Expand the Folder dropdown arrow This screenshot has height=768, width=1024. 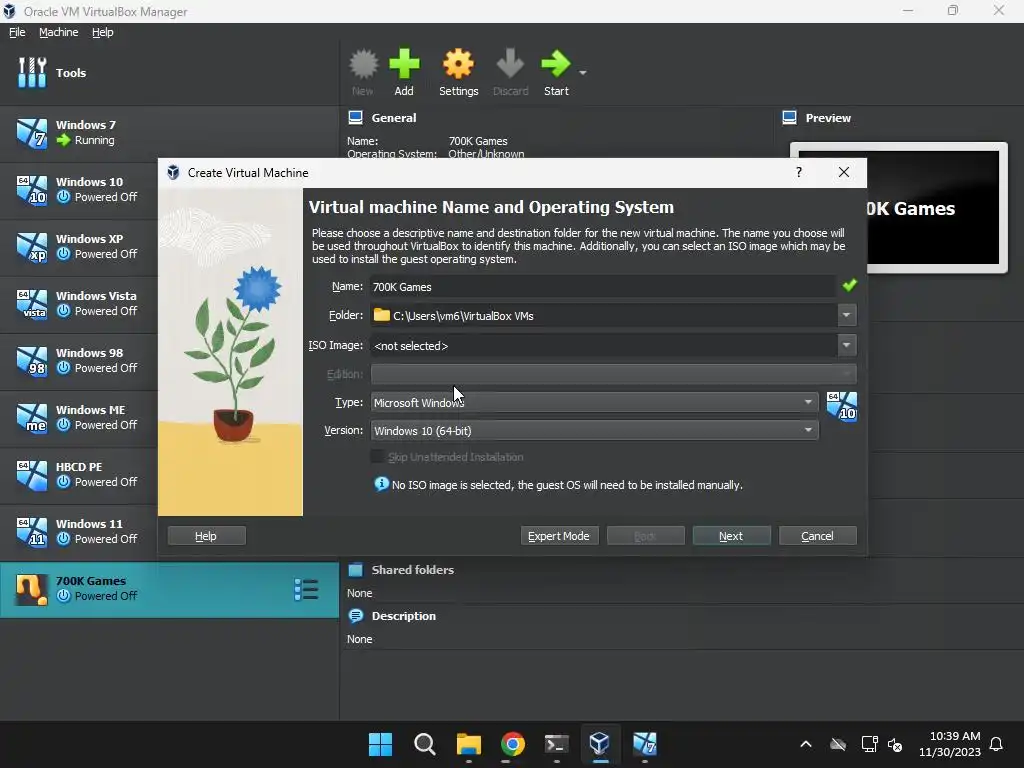pos(846,315)
